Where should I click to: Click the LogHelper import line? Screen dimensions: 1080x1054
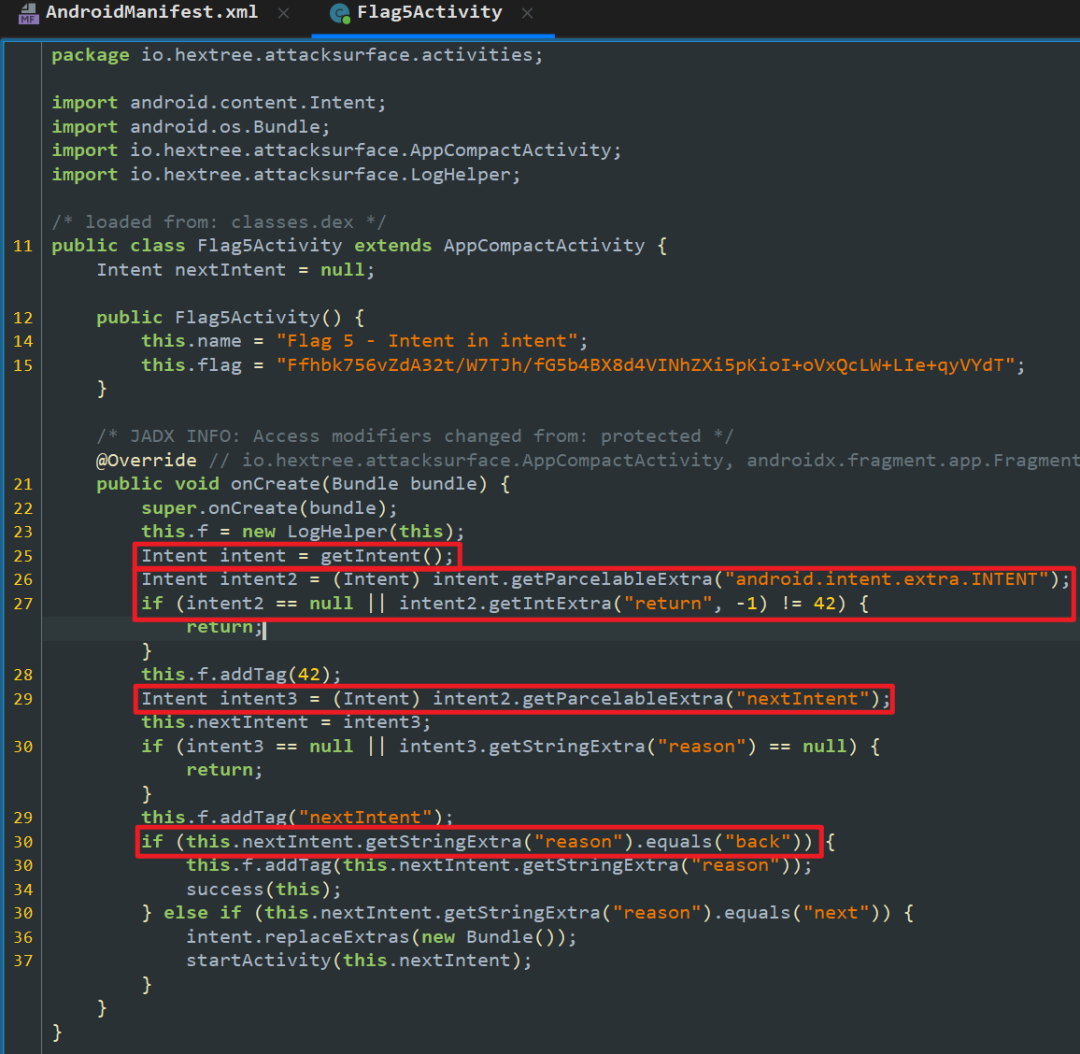point(286,174)
